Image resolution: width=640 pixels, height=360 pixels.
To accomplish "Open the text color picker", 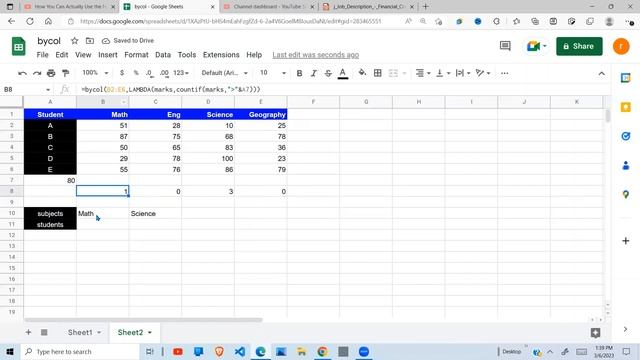I will 343,73.
